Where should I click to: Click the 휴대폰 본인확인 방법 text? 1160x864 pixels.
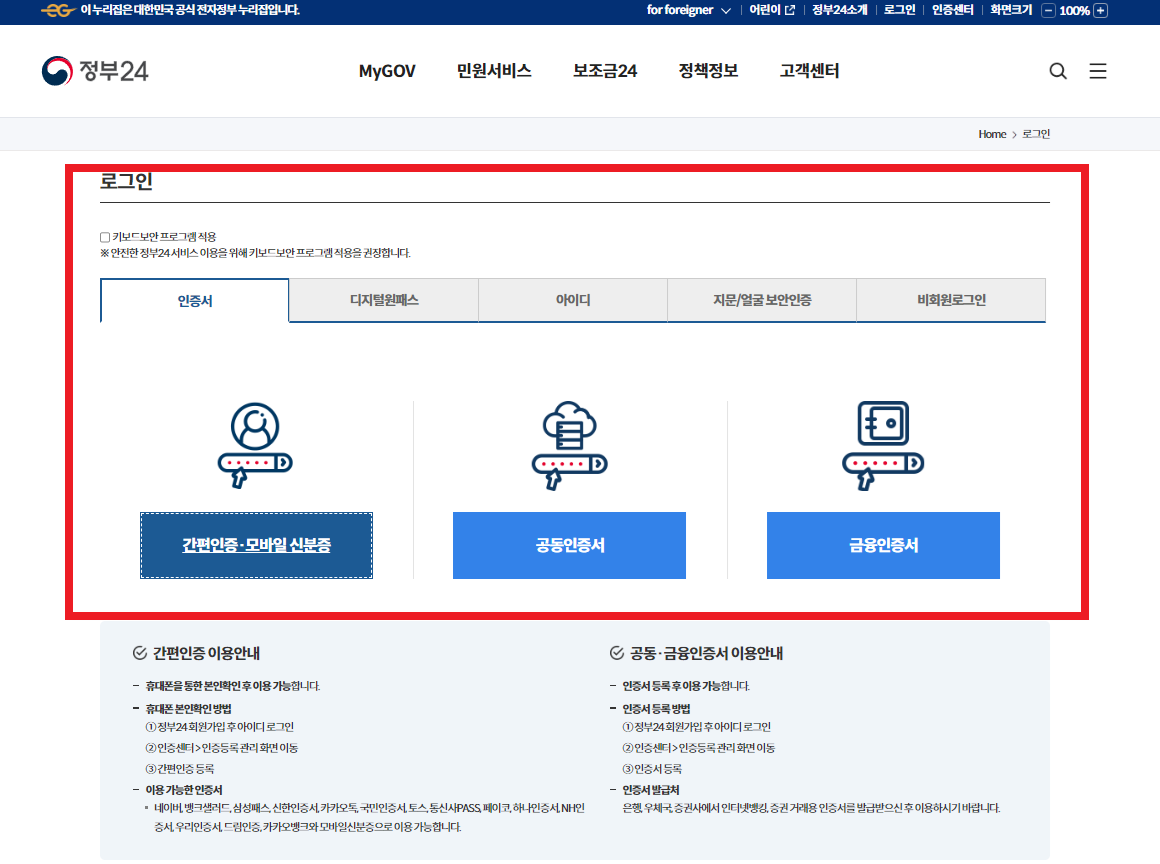coord(189,709)
